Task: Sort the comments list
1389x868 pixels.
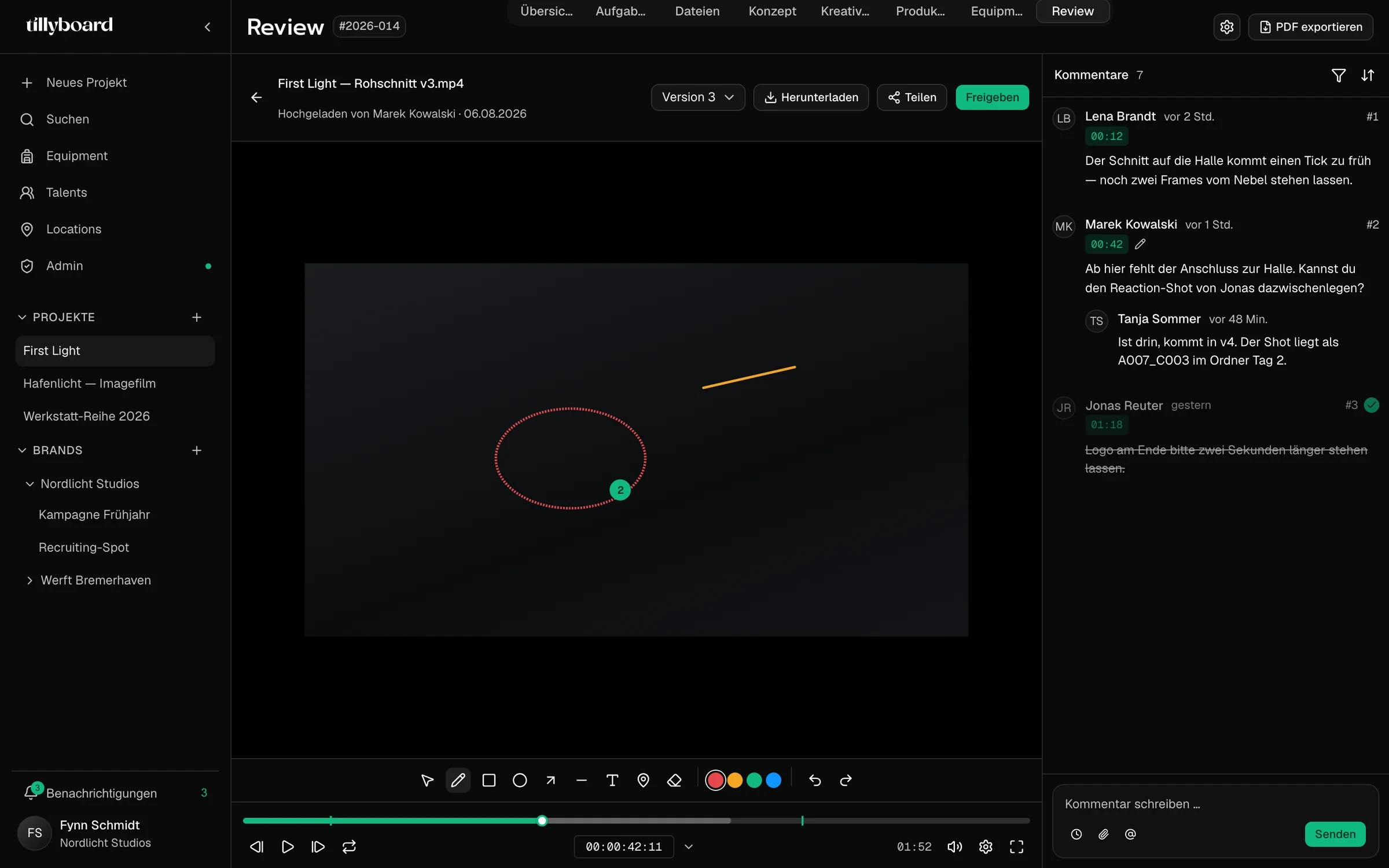Action: 1368,75
